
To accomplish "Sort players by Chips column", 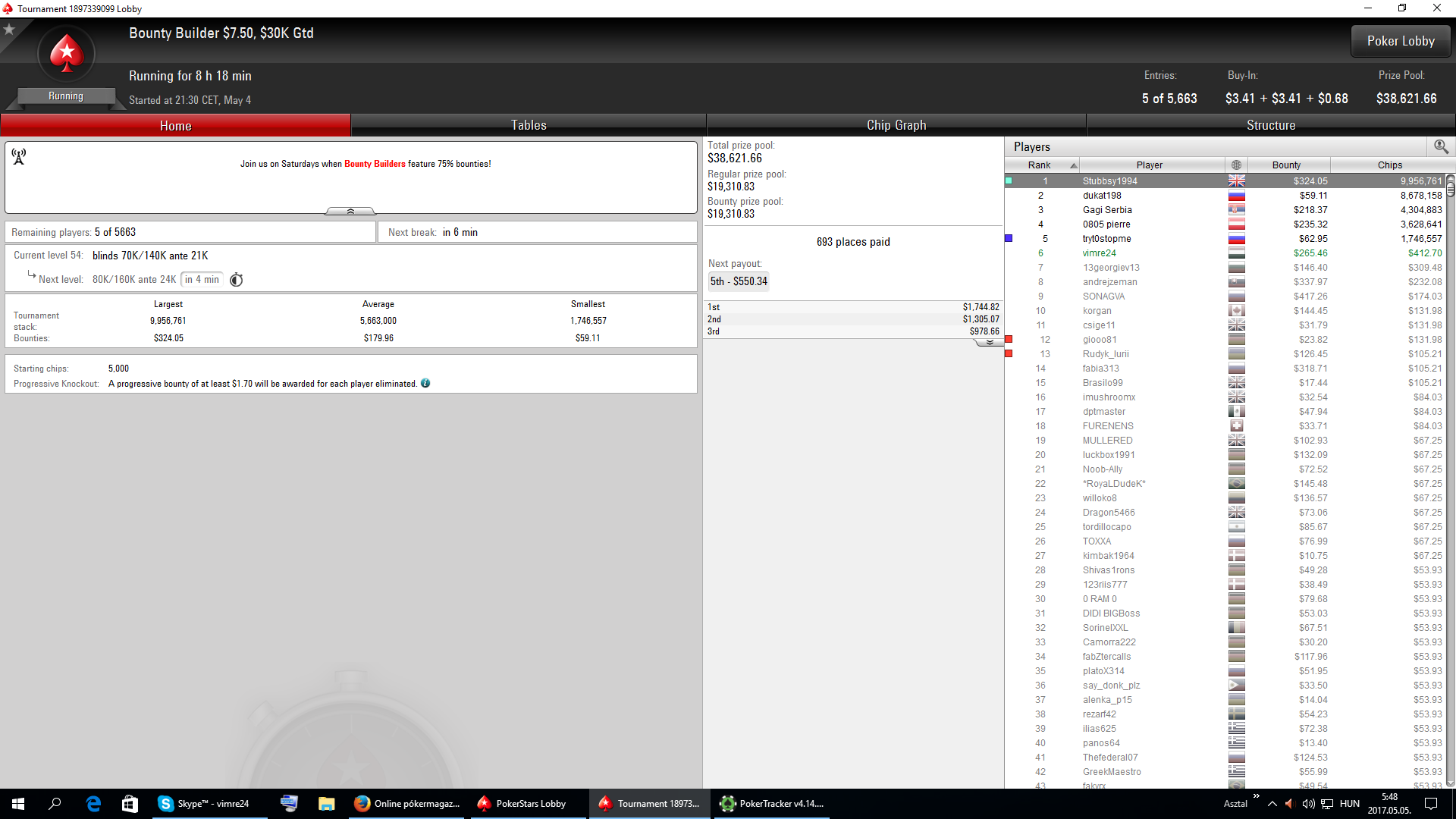I will 1389,165.
